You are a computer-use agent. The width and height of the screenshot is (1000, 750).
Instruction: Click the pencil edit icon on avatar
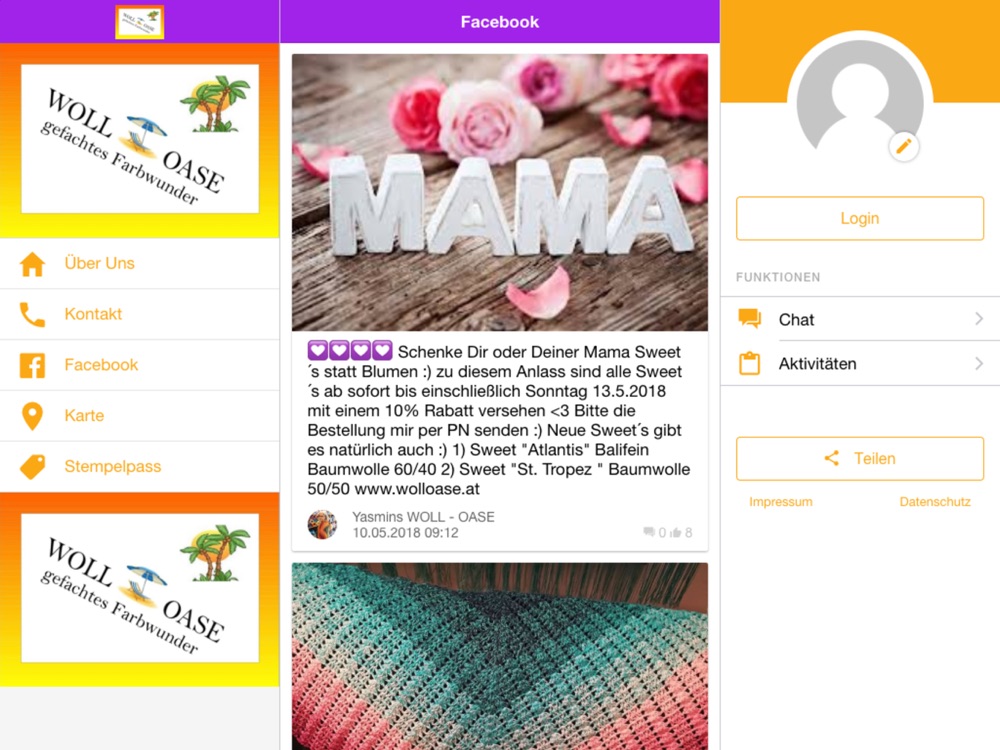pos(903,147)
